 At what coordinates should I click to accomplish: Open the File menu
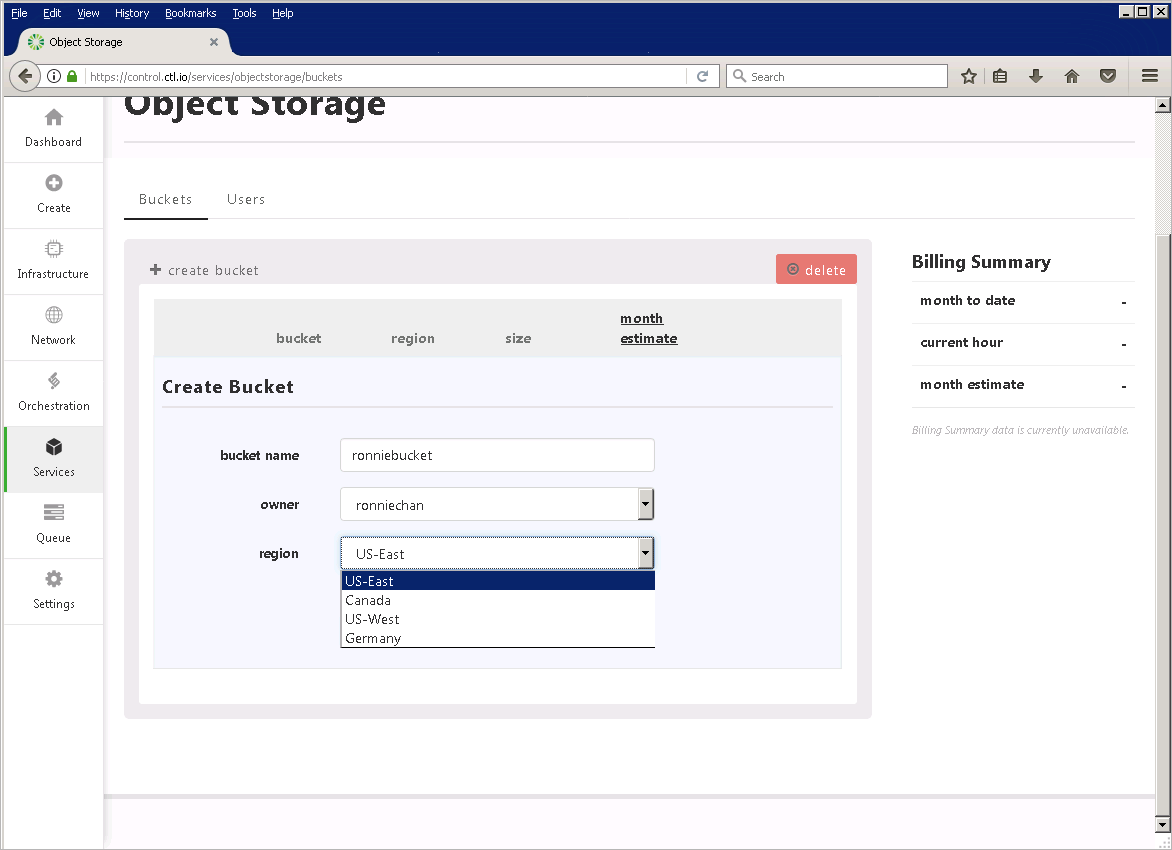[19, 13]
